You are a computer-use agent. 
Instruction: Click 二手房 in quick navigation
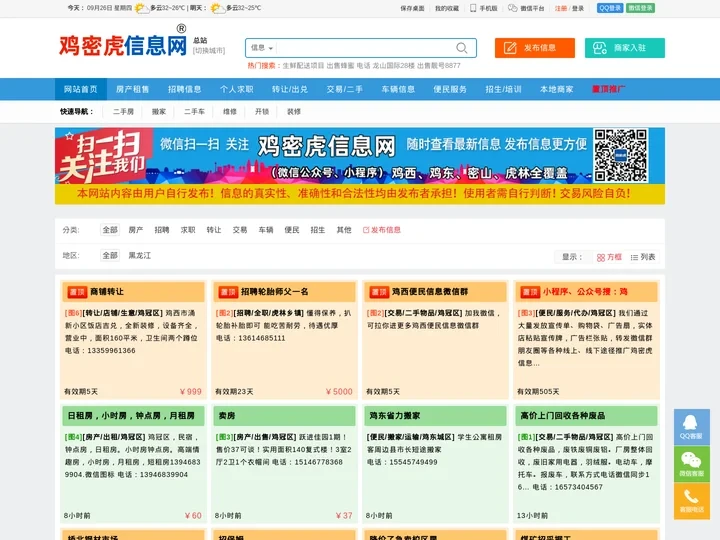click(124, 112)
